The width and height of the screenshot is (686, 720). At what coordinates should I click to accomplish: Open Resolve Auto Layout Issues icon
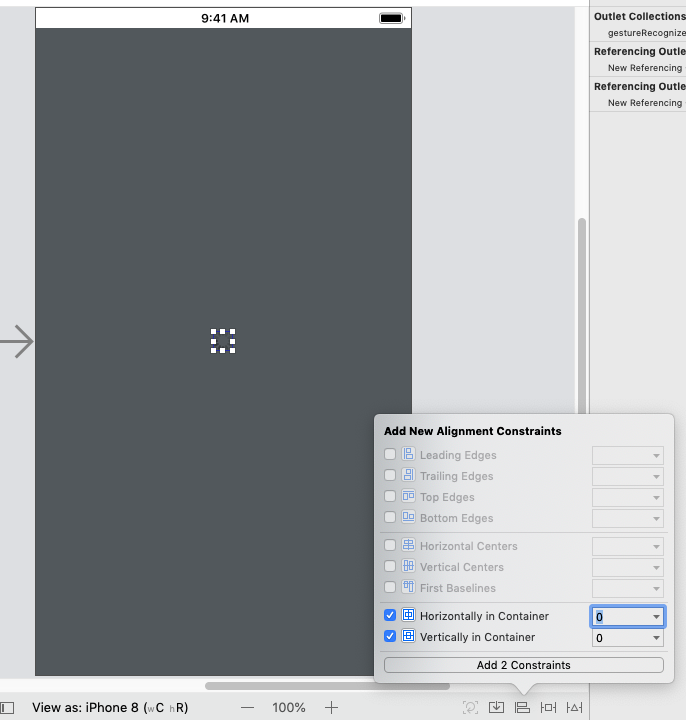pos(574,708)
